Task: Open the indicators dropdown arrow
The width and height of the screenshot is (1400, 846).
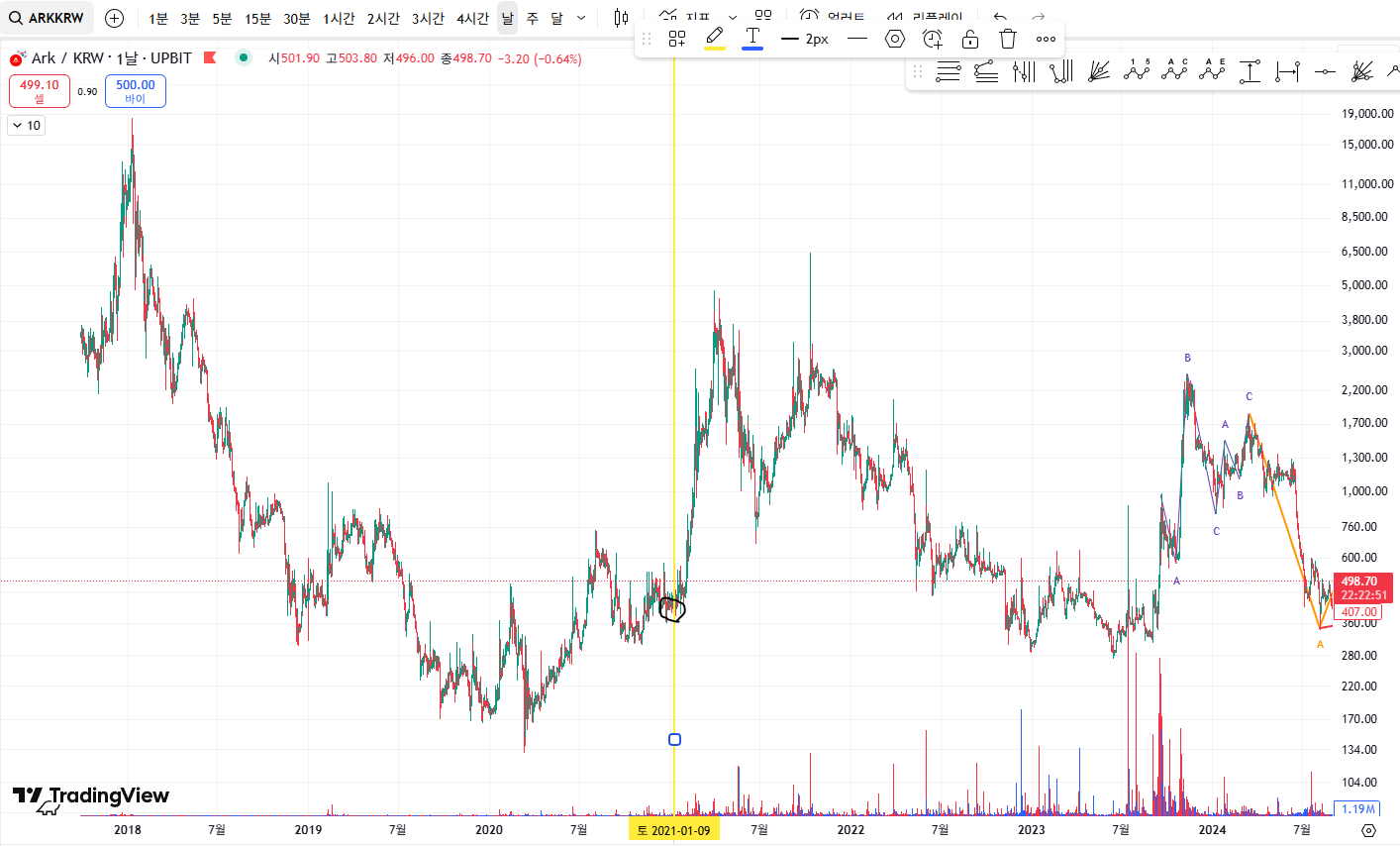Action: click(x=732, y=17)
